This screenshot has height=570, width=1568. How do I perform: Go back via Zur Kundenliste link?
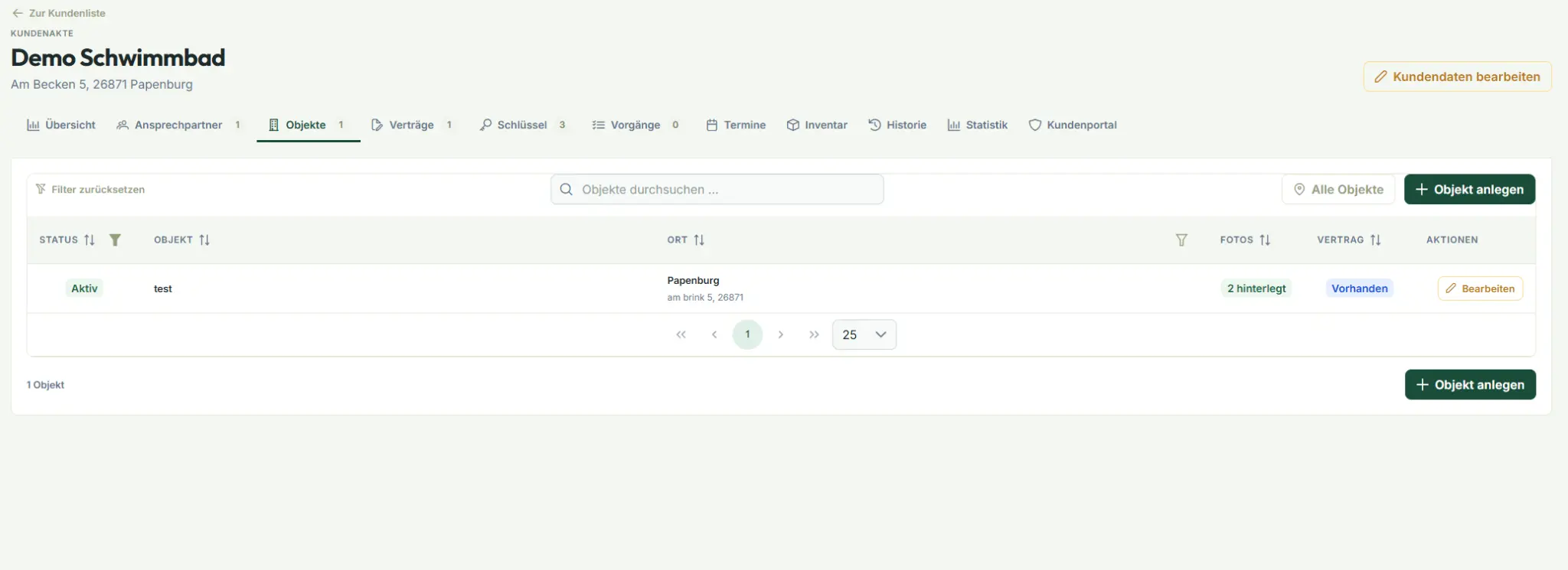point(59,13)
